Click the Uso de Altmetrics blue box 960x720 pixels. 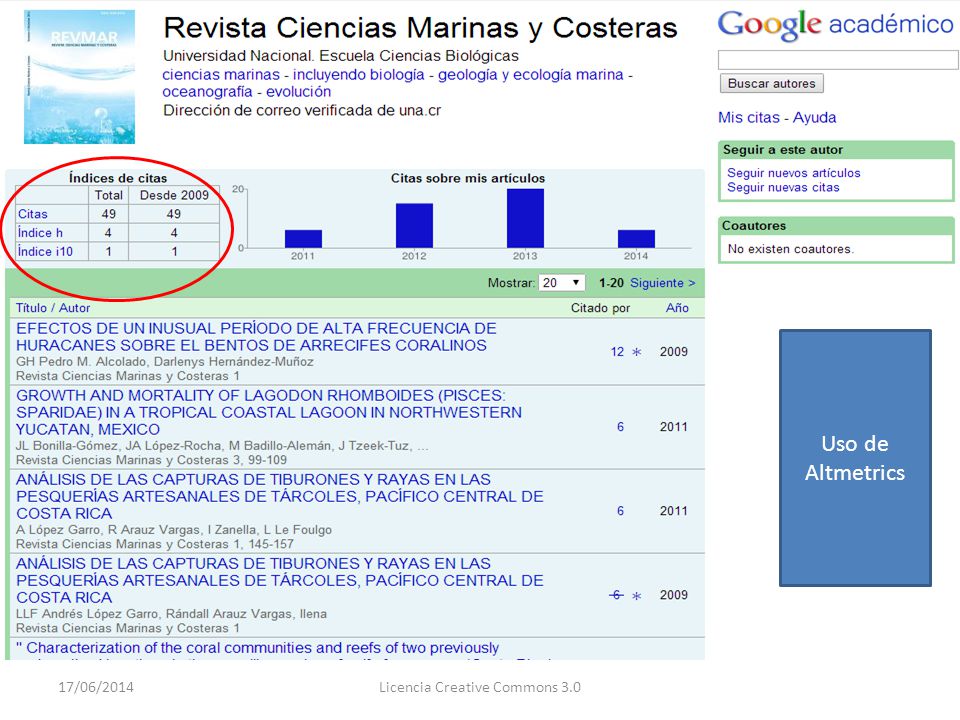tap(855, 458)
